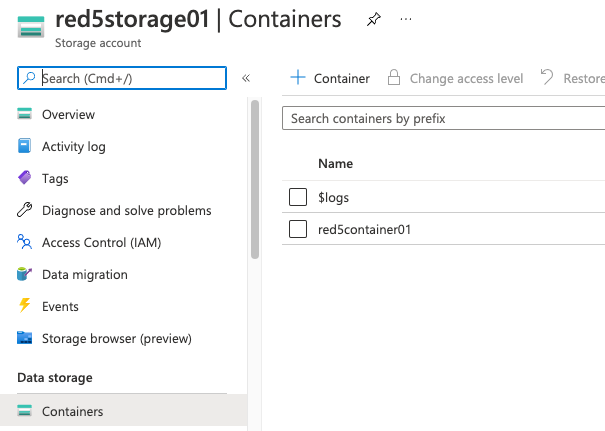This screenshot has height=431, width=605.
Task: Click the Data storage section heading
Action: tap(55, 378)
